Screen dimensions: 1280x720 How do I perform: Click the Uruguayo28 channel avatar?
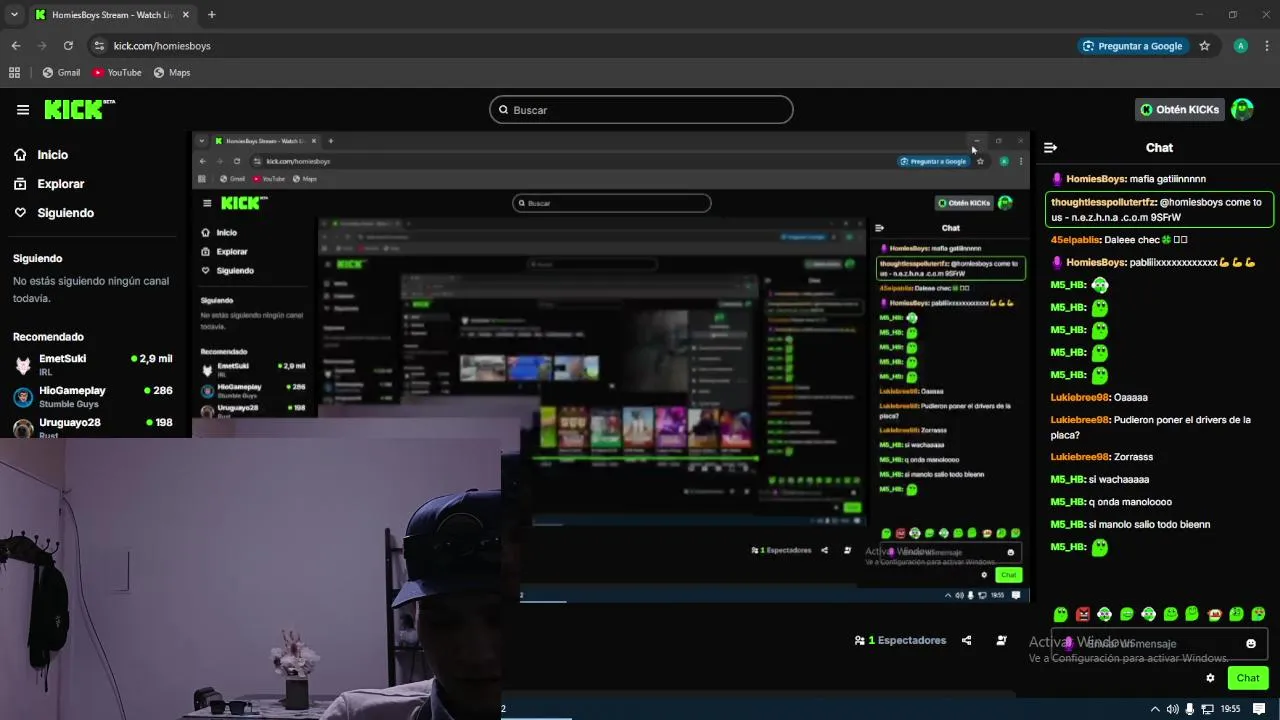[23, 428]
